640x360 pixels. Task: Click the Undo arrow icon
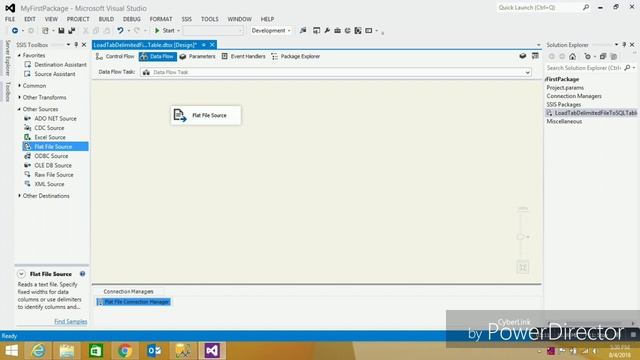120,31
